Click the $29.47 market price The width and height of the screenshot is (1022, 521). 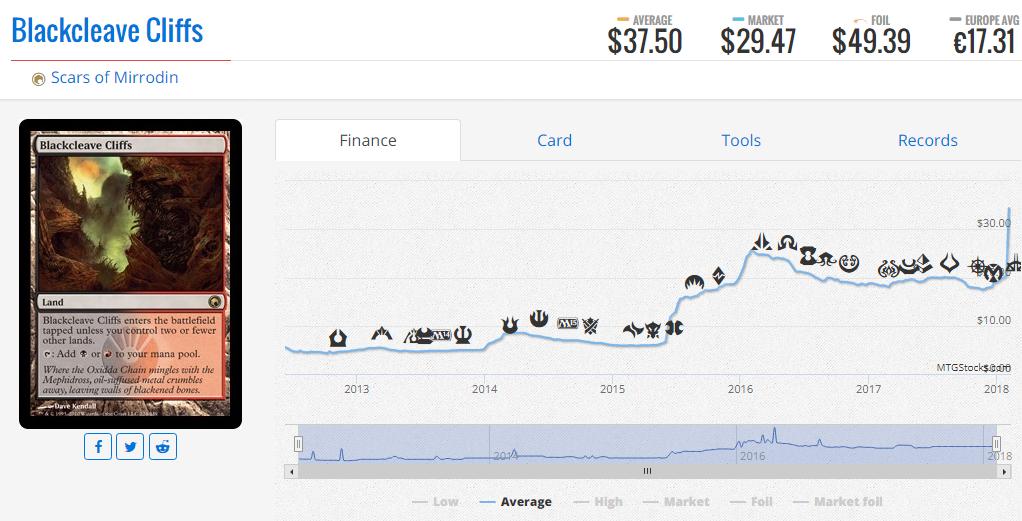(758, 41)
